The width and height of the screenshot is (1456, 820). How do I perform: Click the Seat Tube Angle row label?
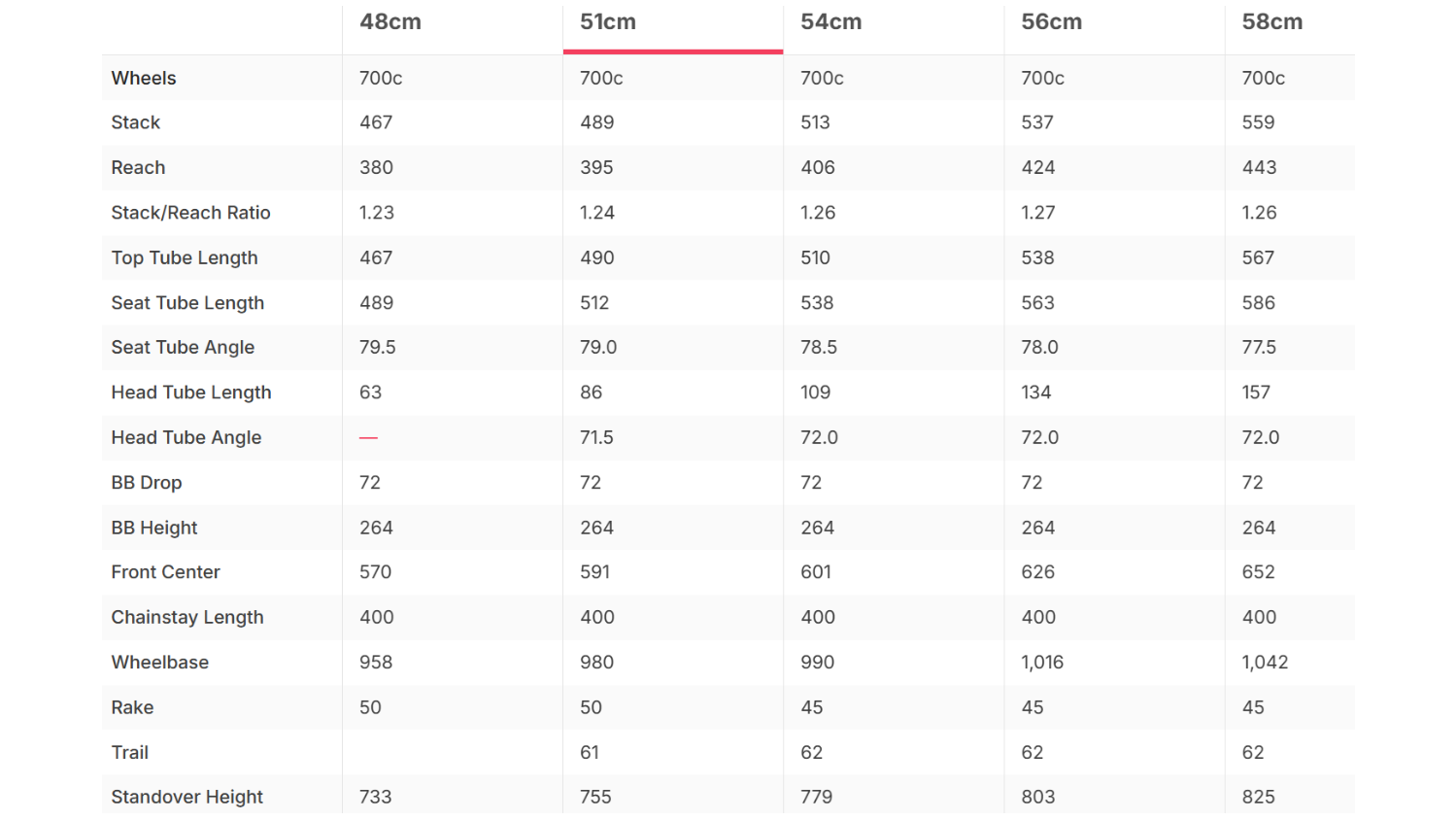183,347
